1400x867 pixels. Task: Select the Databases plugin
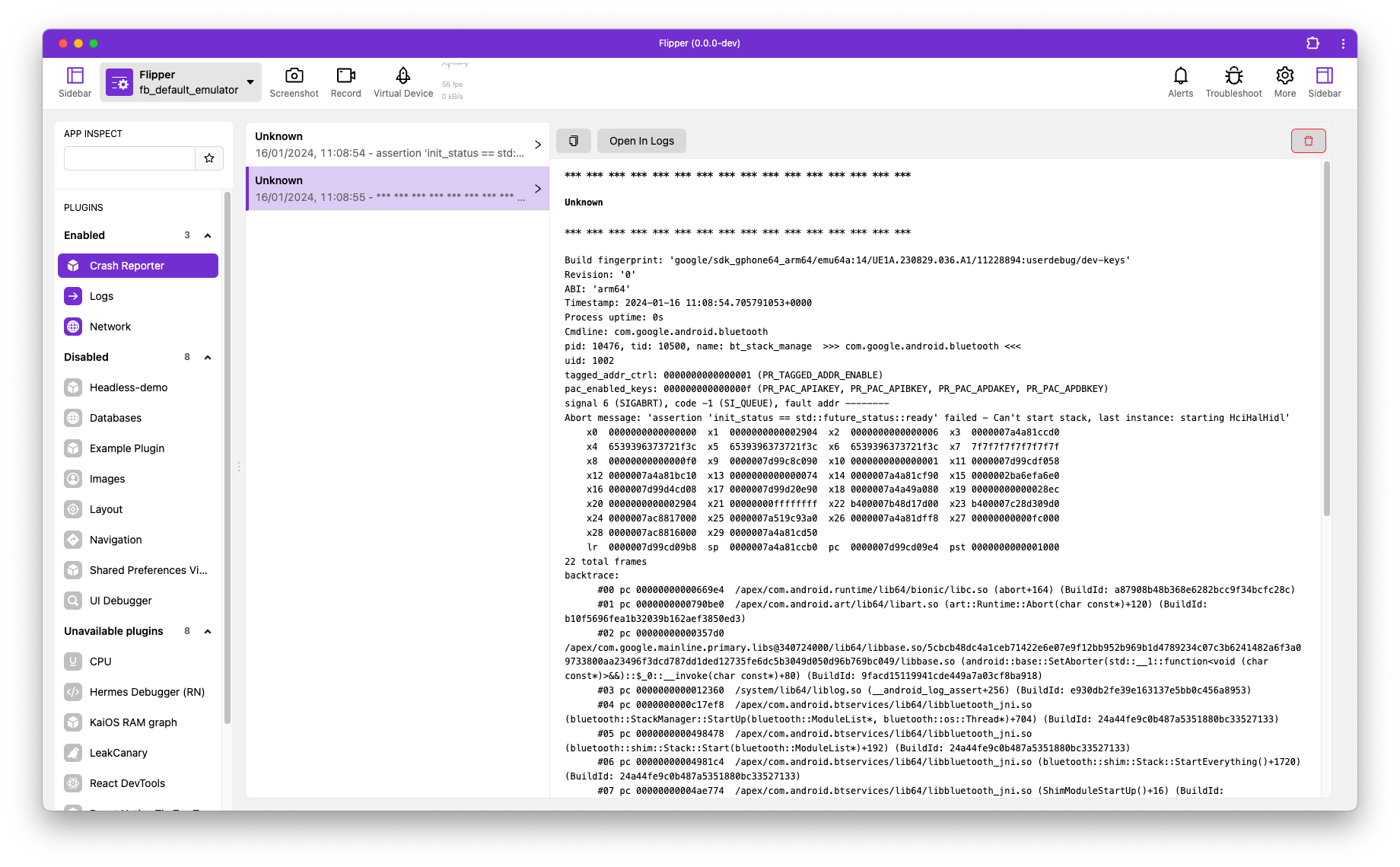click(x=138, y=418)
